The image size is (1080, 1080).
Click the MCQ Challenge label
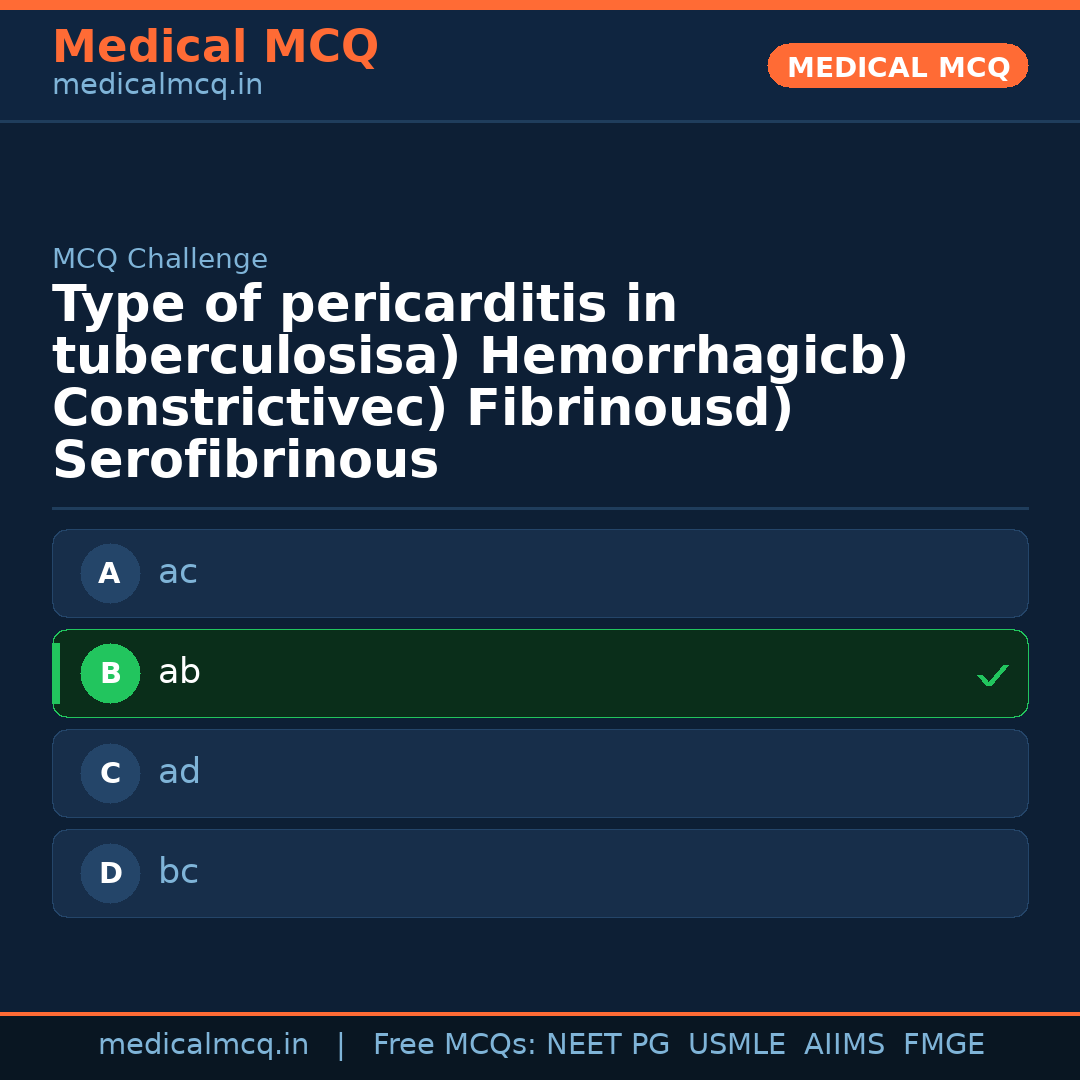click(x=160, y=260)
